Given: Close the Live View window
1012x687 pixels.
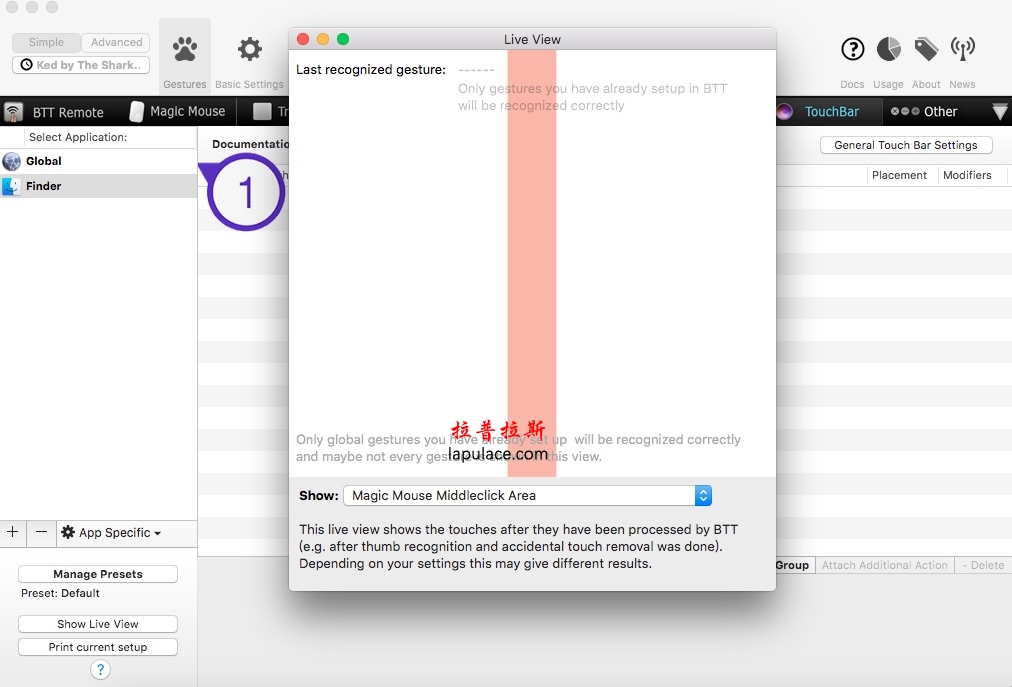Looking at the screenshot, I should [303, 39].
